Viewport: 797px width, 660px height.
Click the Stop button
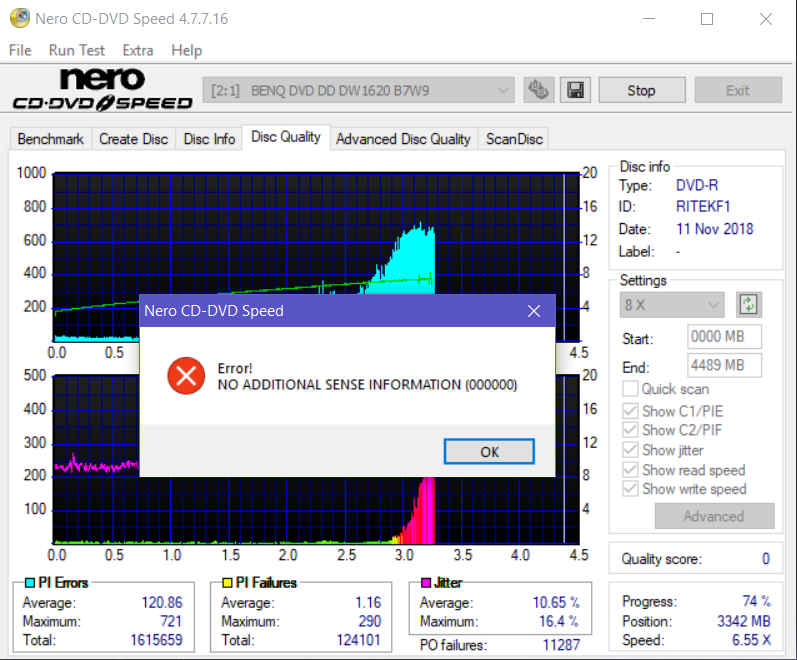(642, 91)
